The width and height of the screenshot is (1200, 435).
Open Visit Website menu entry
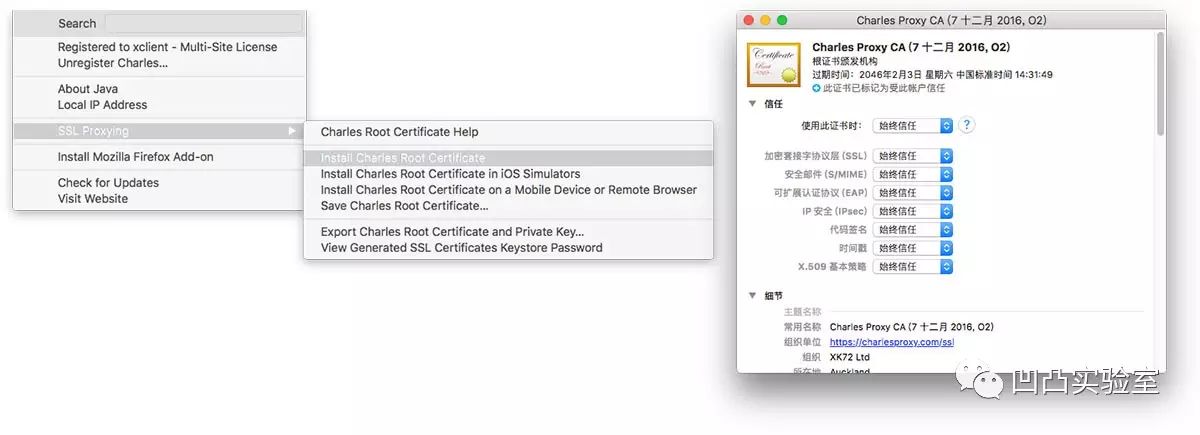[92, 199]
